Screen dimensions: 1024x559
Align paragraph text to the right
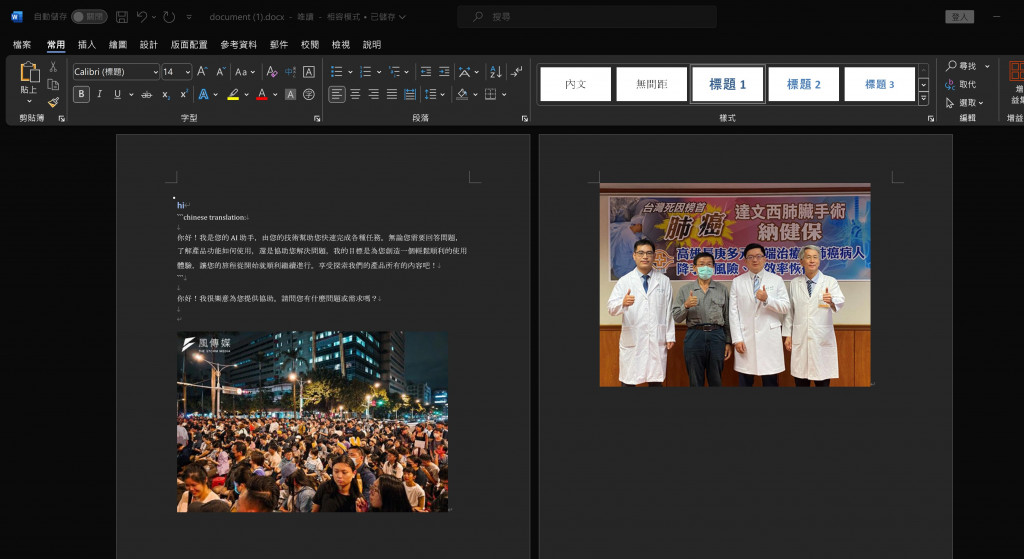pos(374,95)
